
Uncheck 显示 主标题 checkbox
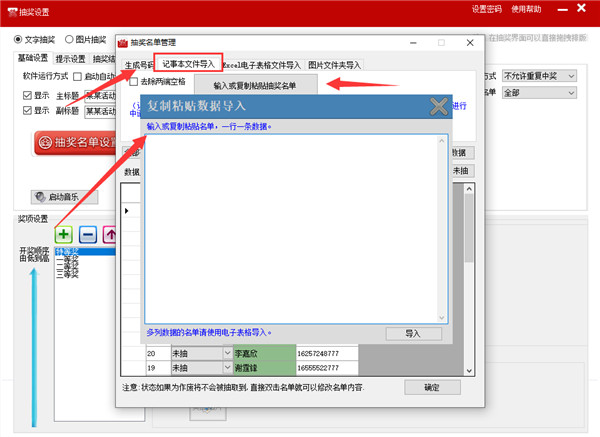[27, 95]
